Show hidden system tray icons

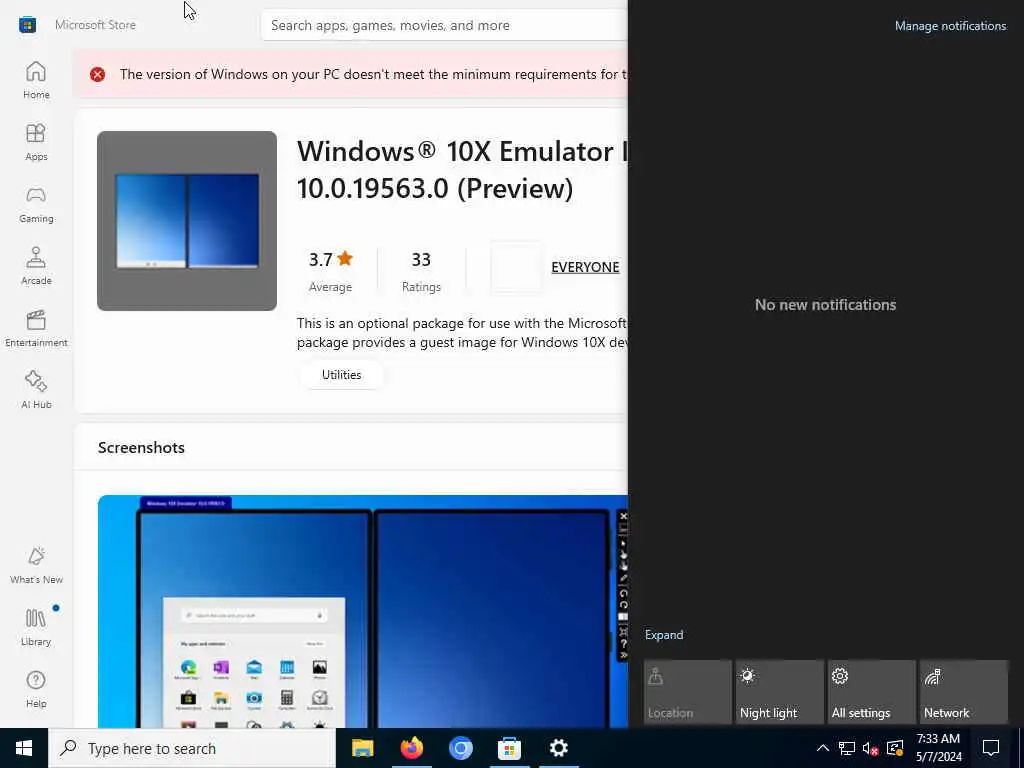coord(823,748)
